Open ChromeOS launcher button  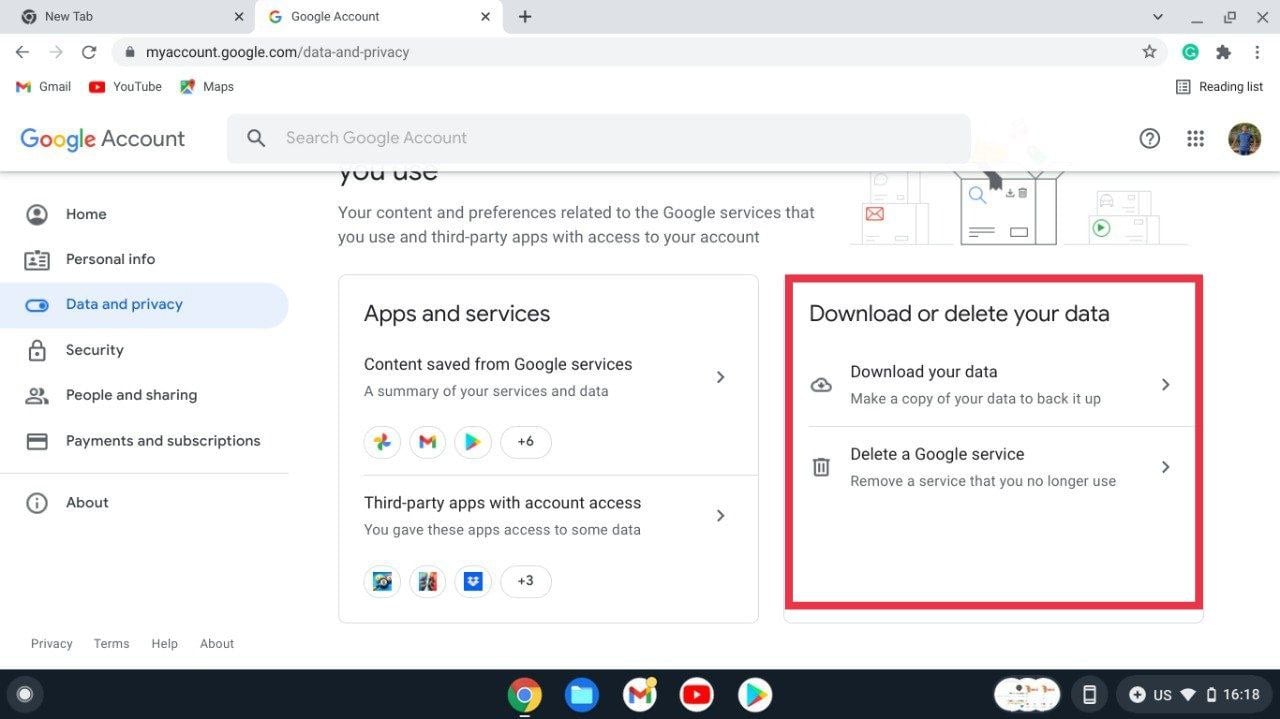point(25,694)
